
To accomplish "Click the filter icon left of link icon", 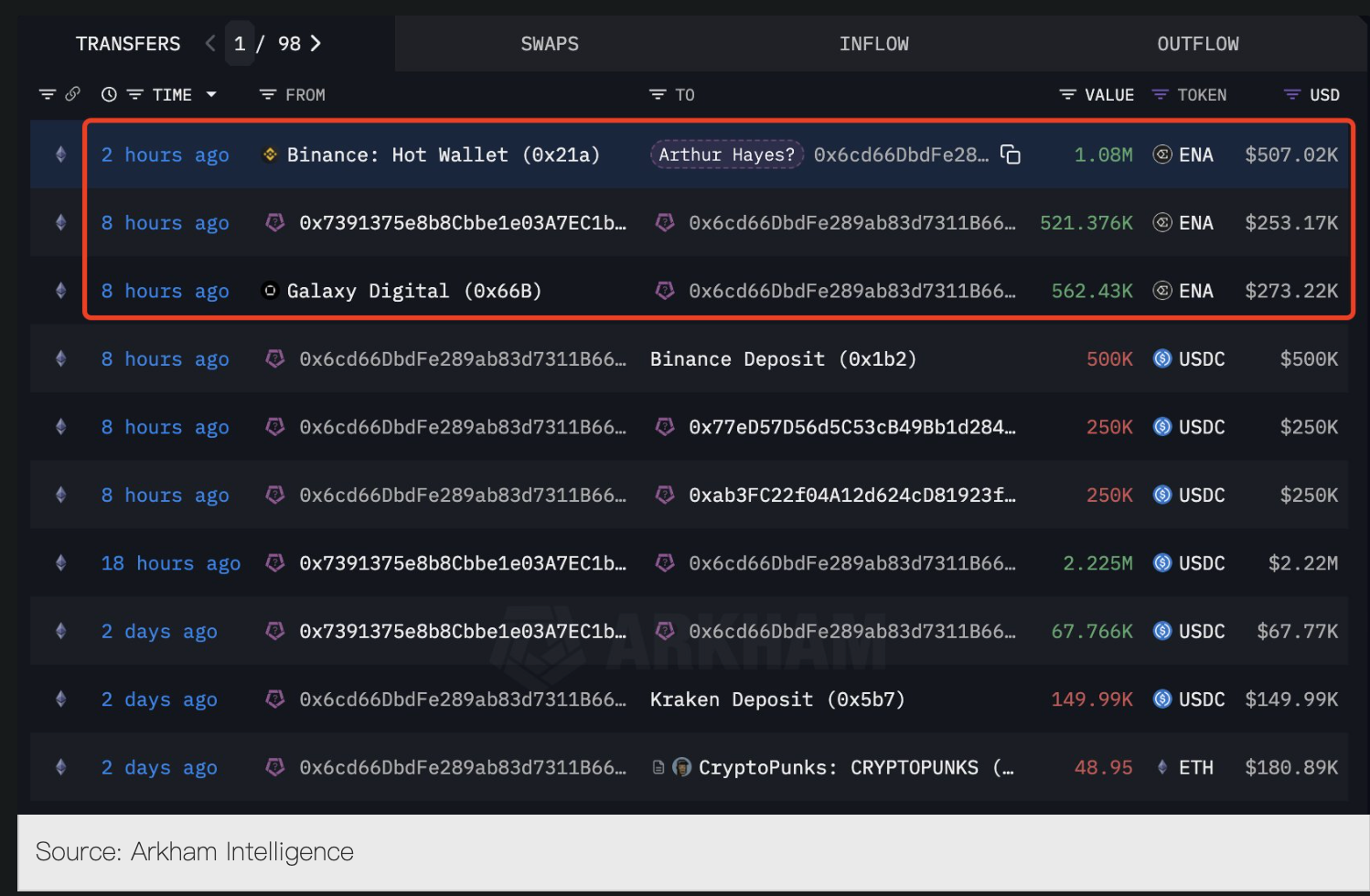I will 48,94.
